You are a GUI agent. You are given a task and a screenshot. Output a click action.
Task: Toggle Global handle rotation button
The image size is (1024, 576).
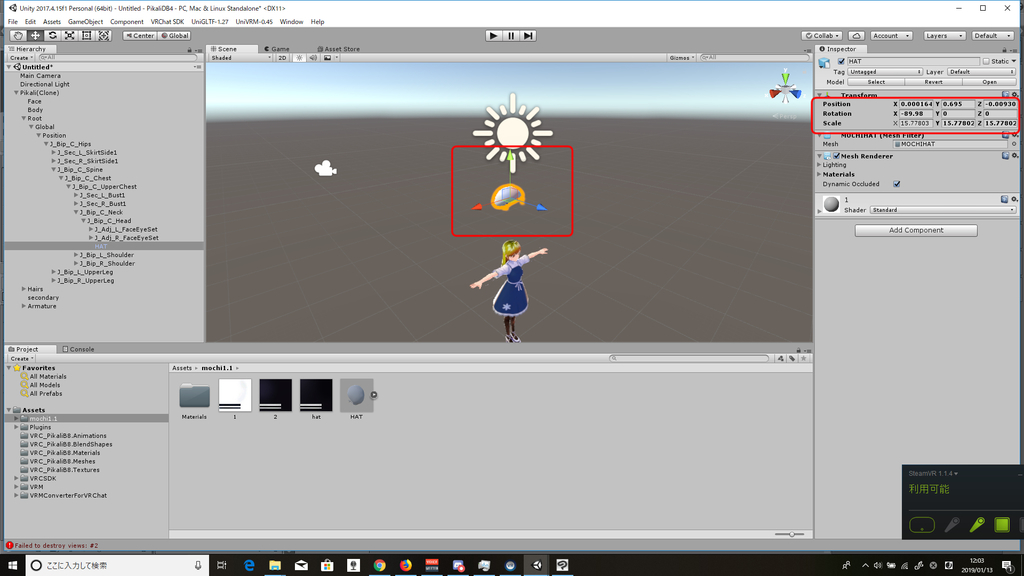point(174,35)
